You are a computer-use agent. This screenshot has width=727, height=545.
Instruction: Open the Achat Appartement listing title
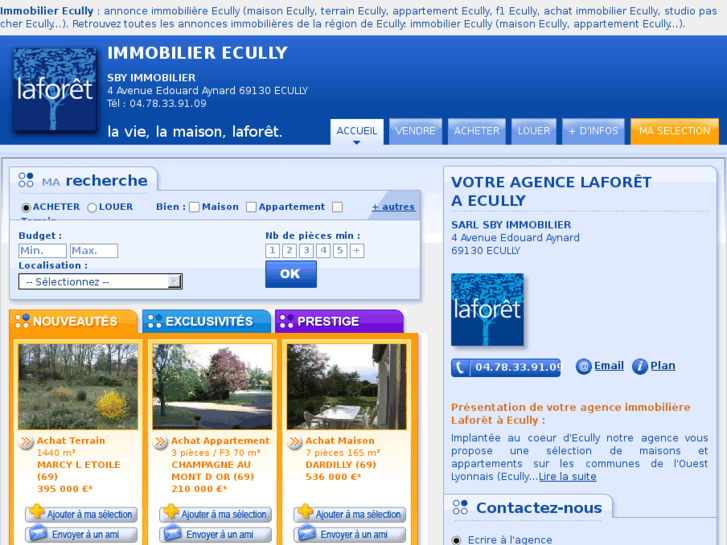pyautogui.click(x=220, y=441)
